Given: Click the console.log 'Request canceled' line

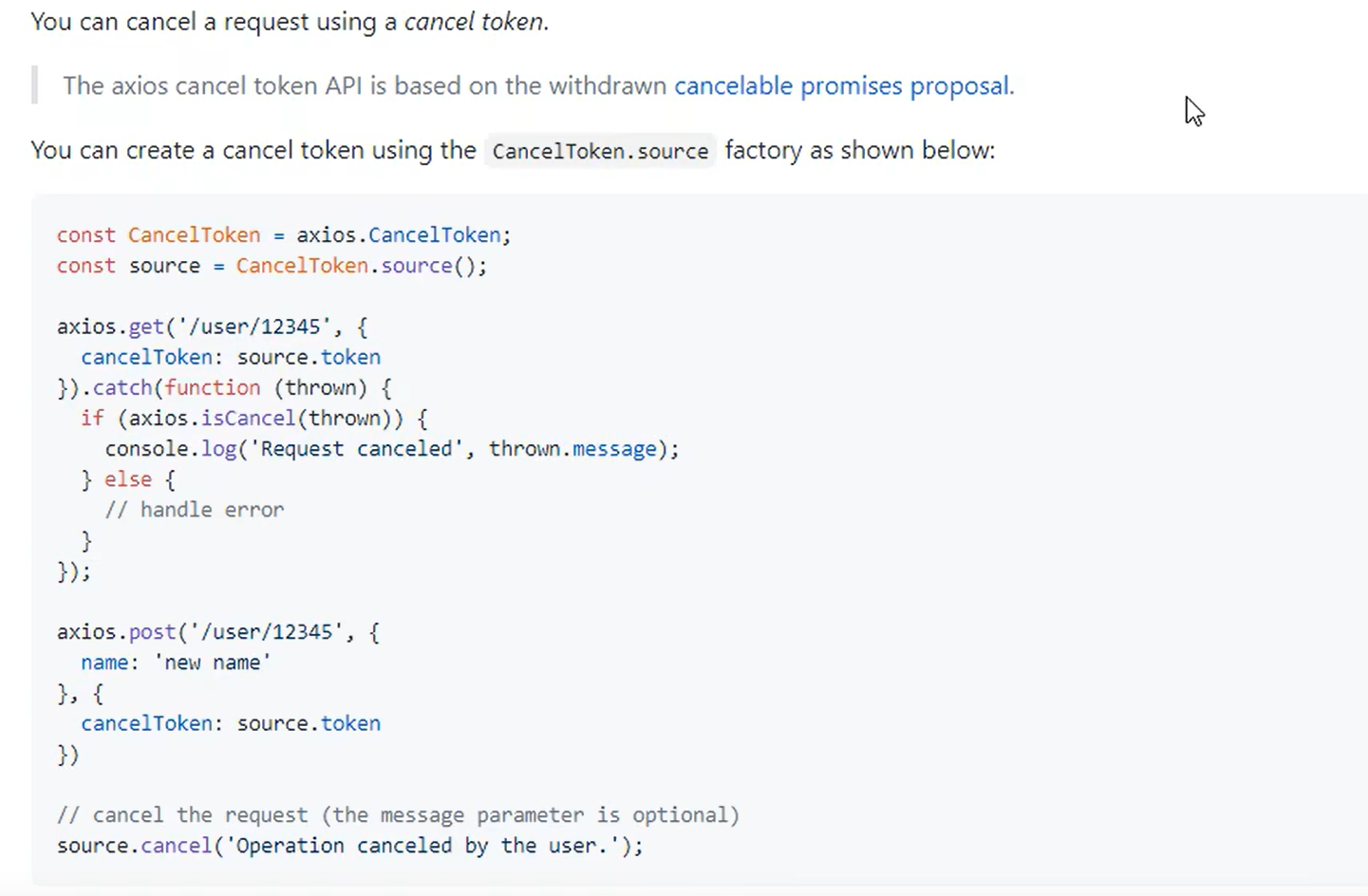Looking at the screenshot, I should (391, 449).
